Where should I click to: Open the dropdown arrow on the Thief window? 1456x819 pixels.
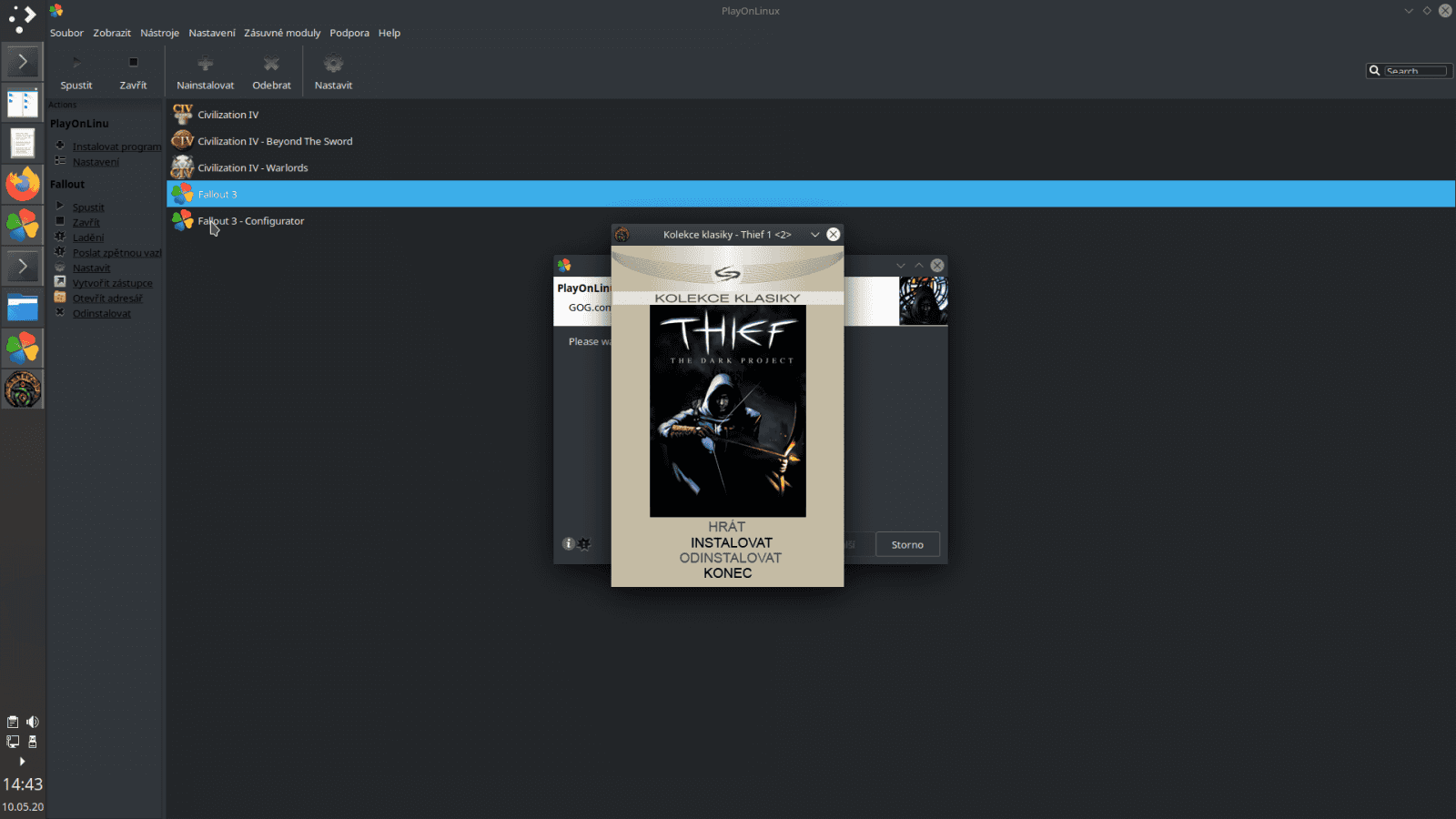point(815,234)
